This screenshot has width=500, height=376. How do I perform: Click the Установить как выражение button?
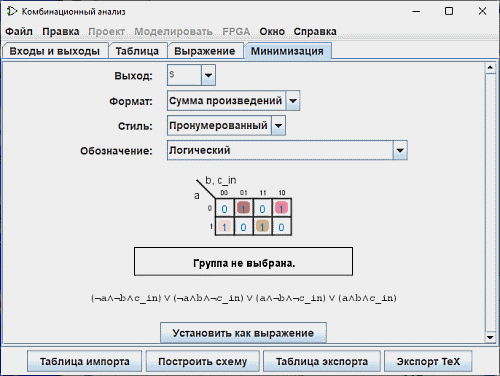click(243, 333)
